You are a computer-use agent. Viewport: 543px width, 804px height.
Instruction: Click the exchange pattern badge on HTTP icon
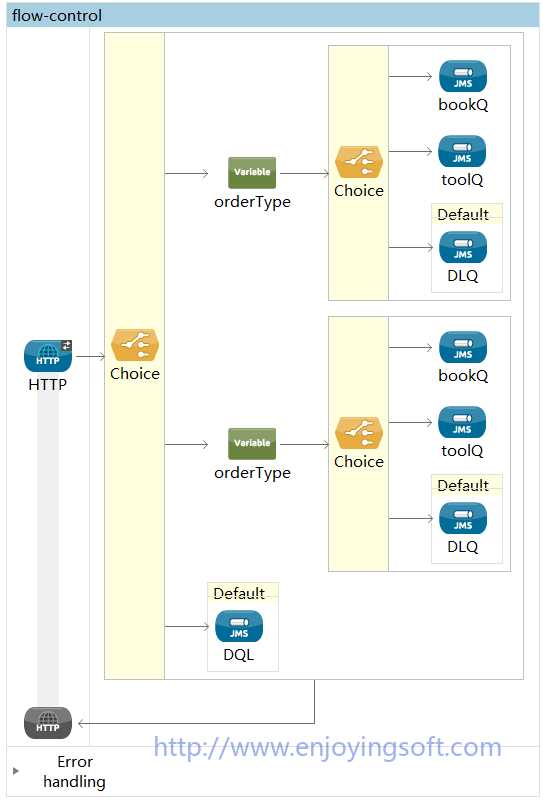tap(67, 346)
